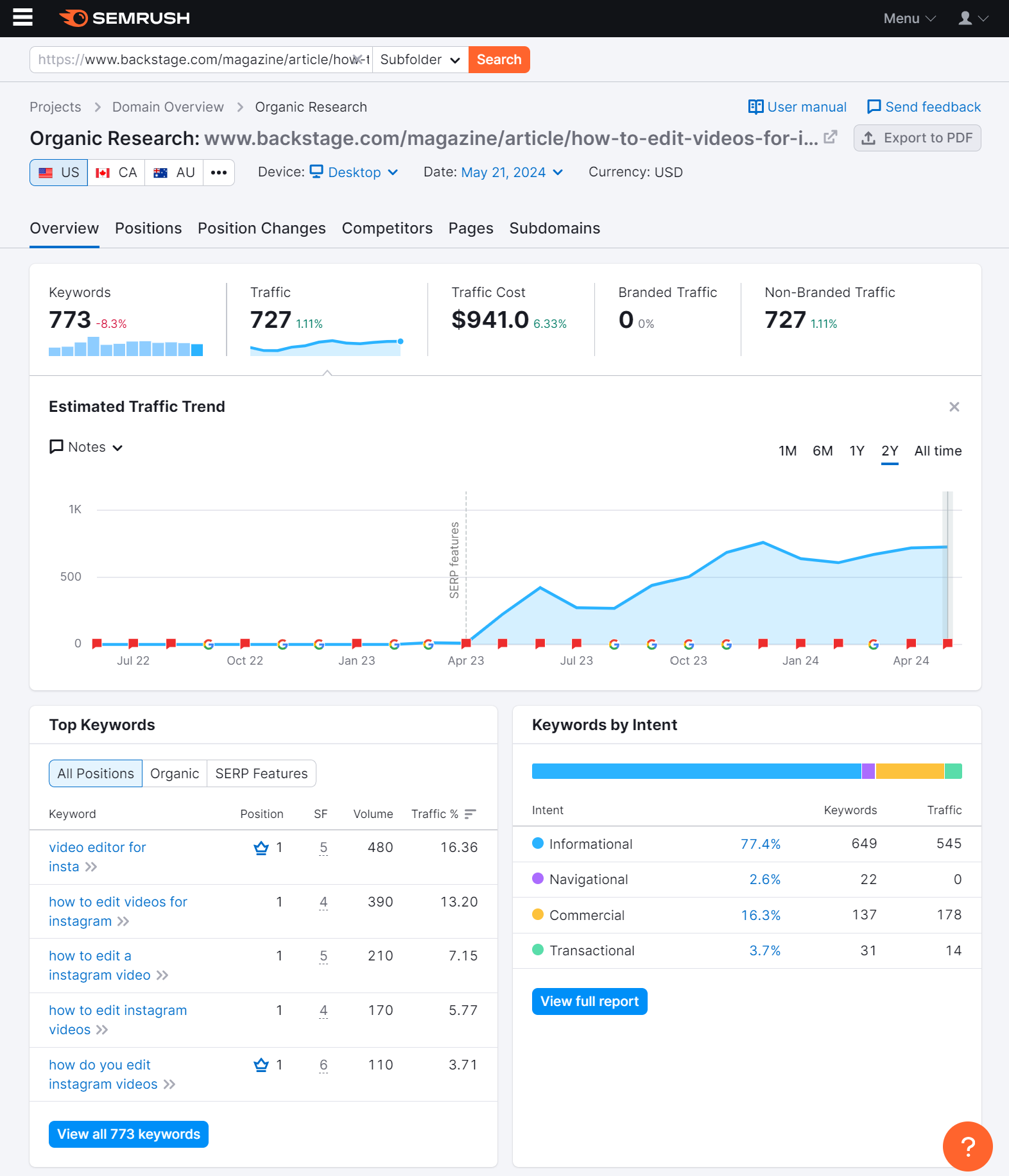Click the Google update marker near Oct 23
Image resolution: width=1009 pixels, height=1176 pixels.
click(x=689, y=644)
